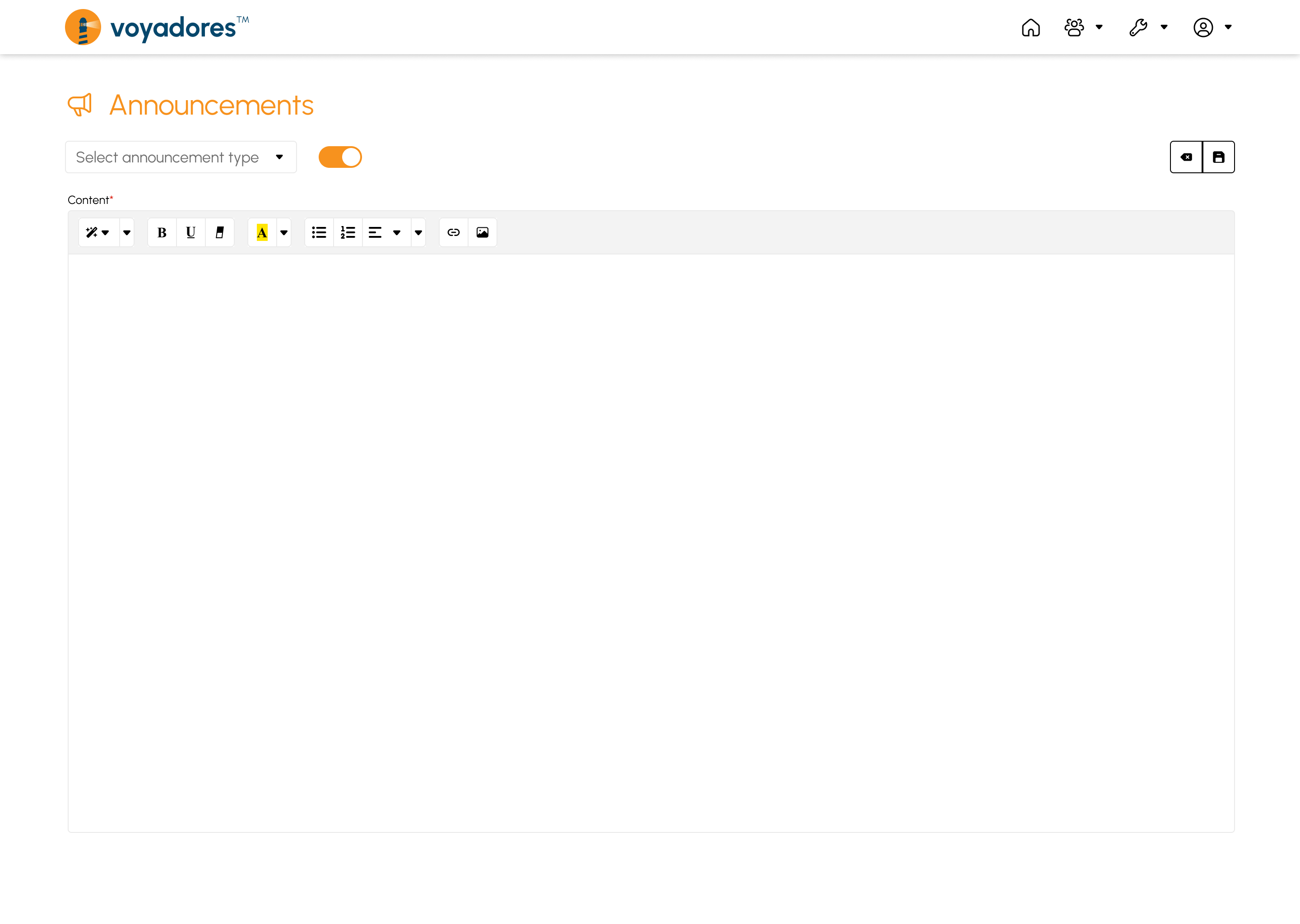Open the wrench tools menu icon

pos(1138,28)
